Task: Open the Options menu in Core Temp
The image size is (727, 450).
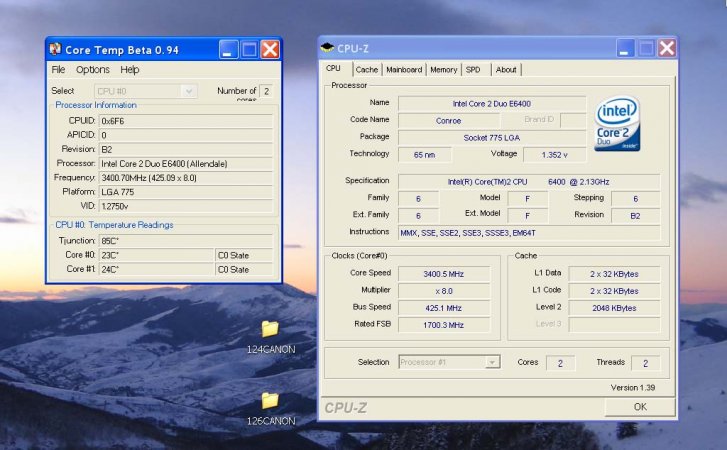Action: pyautogui.click(x=93, y=70)
